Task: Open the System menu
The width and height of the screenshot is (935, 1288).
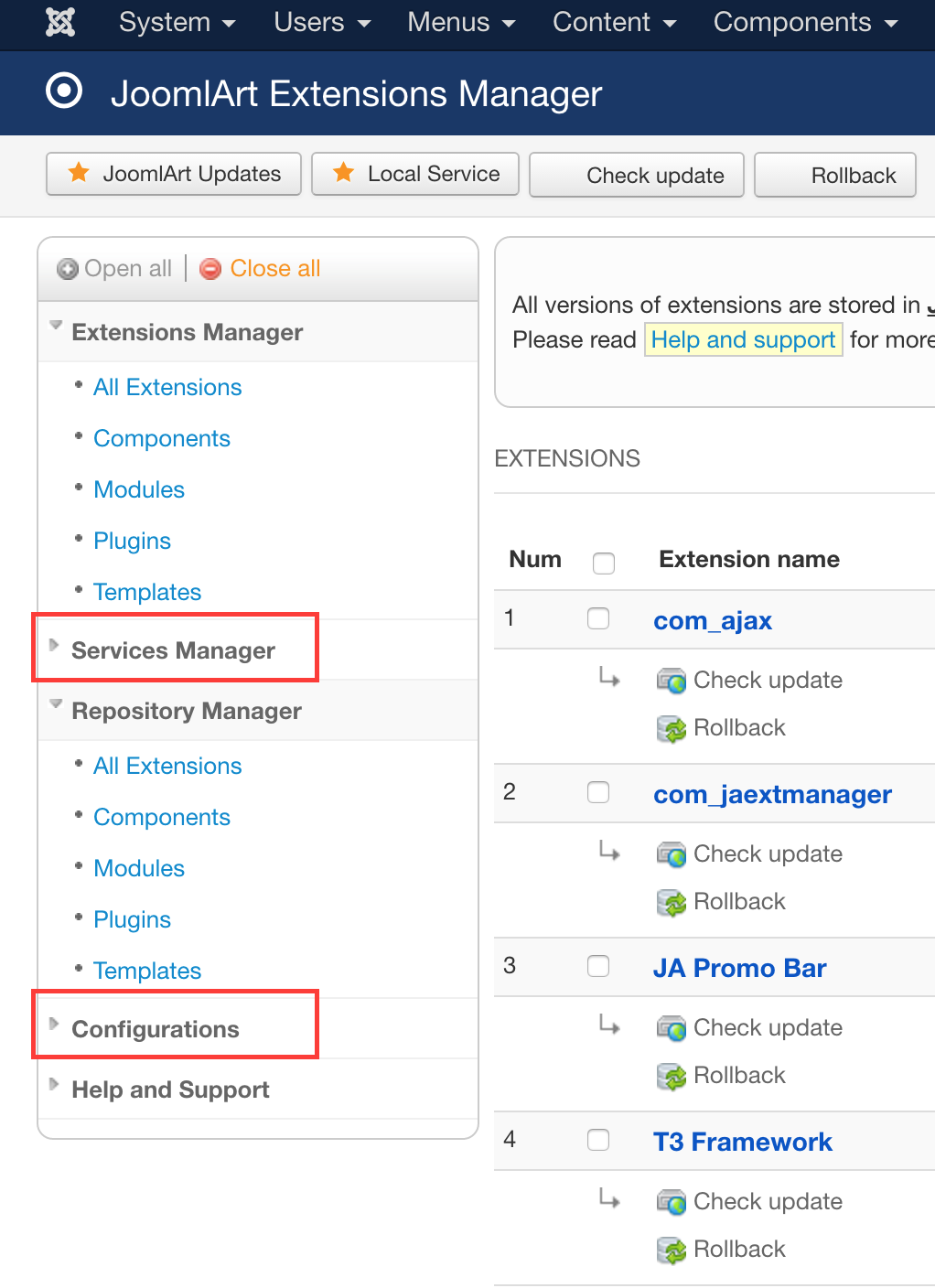Action: 177,22
